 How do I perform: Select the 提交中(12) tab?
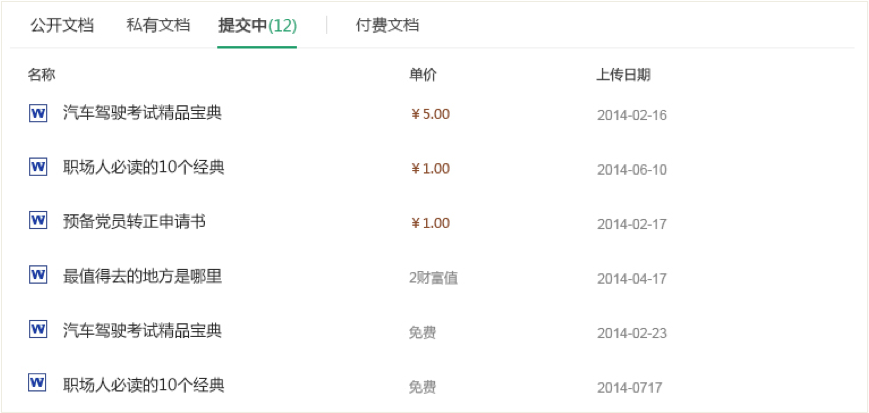click(x=257, y=26)
